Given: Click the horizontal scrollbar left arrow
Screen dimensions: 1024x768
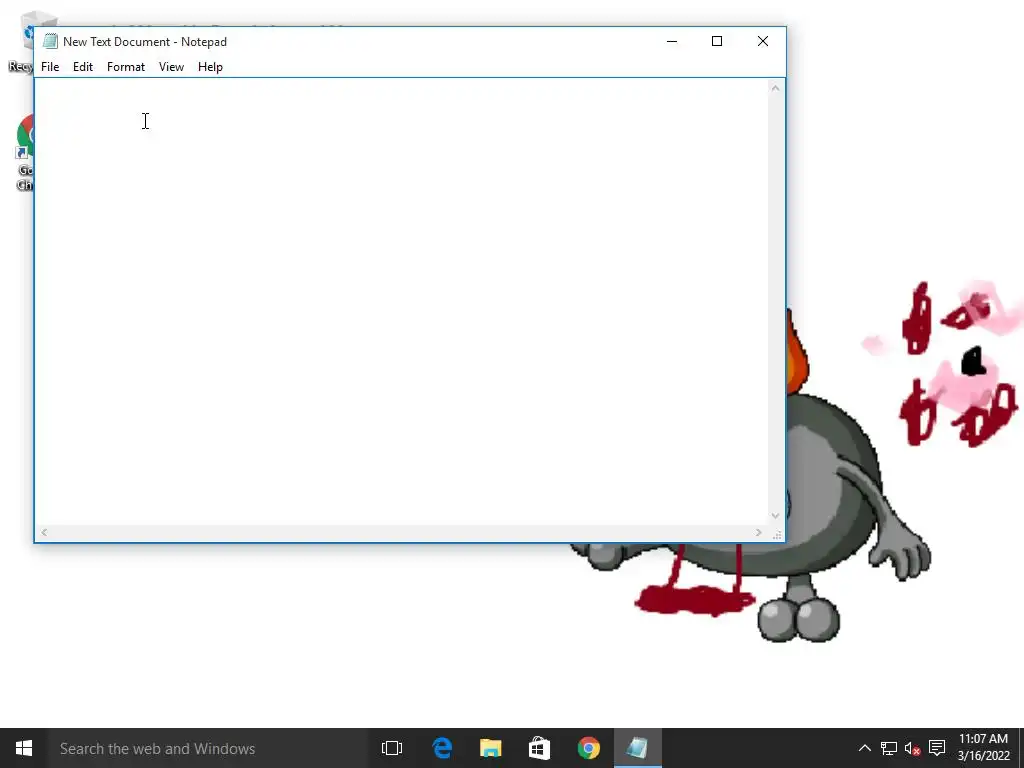Looking at the screenshot, I should point(44,533).
